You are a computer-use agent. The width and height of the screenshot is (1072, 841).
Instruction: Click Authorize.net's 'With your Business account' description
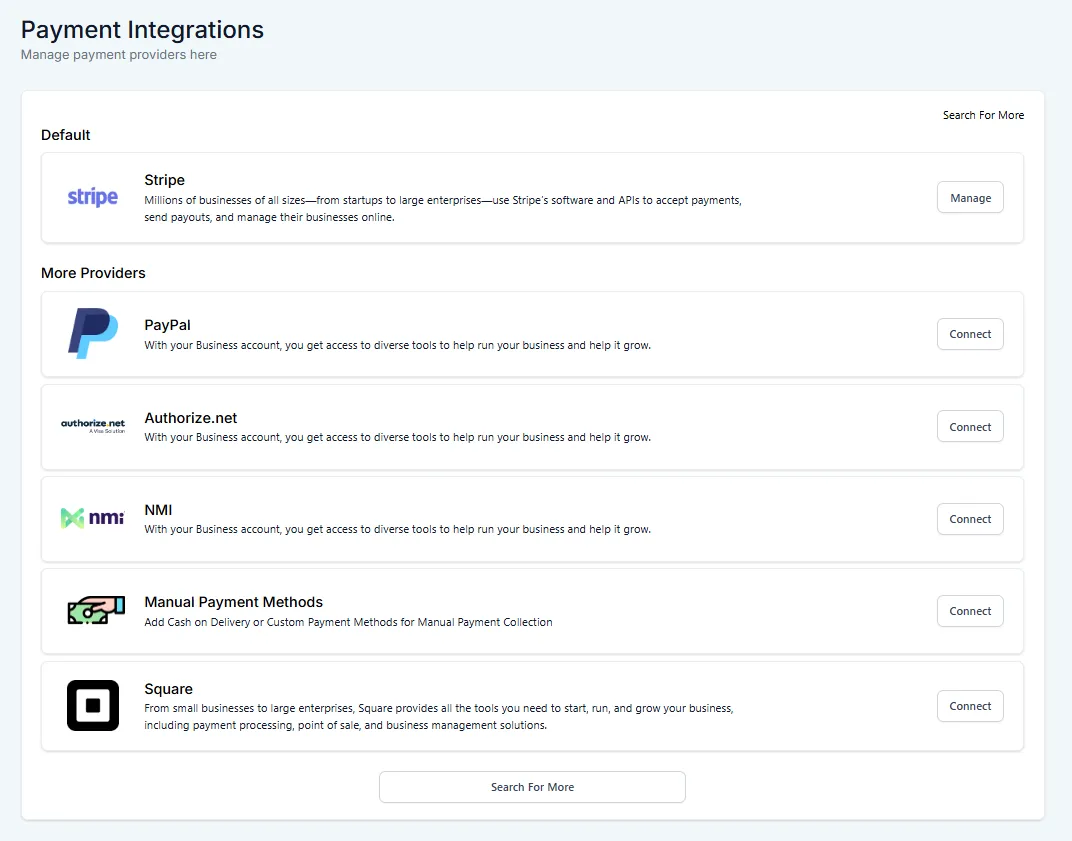coord(397,437)
